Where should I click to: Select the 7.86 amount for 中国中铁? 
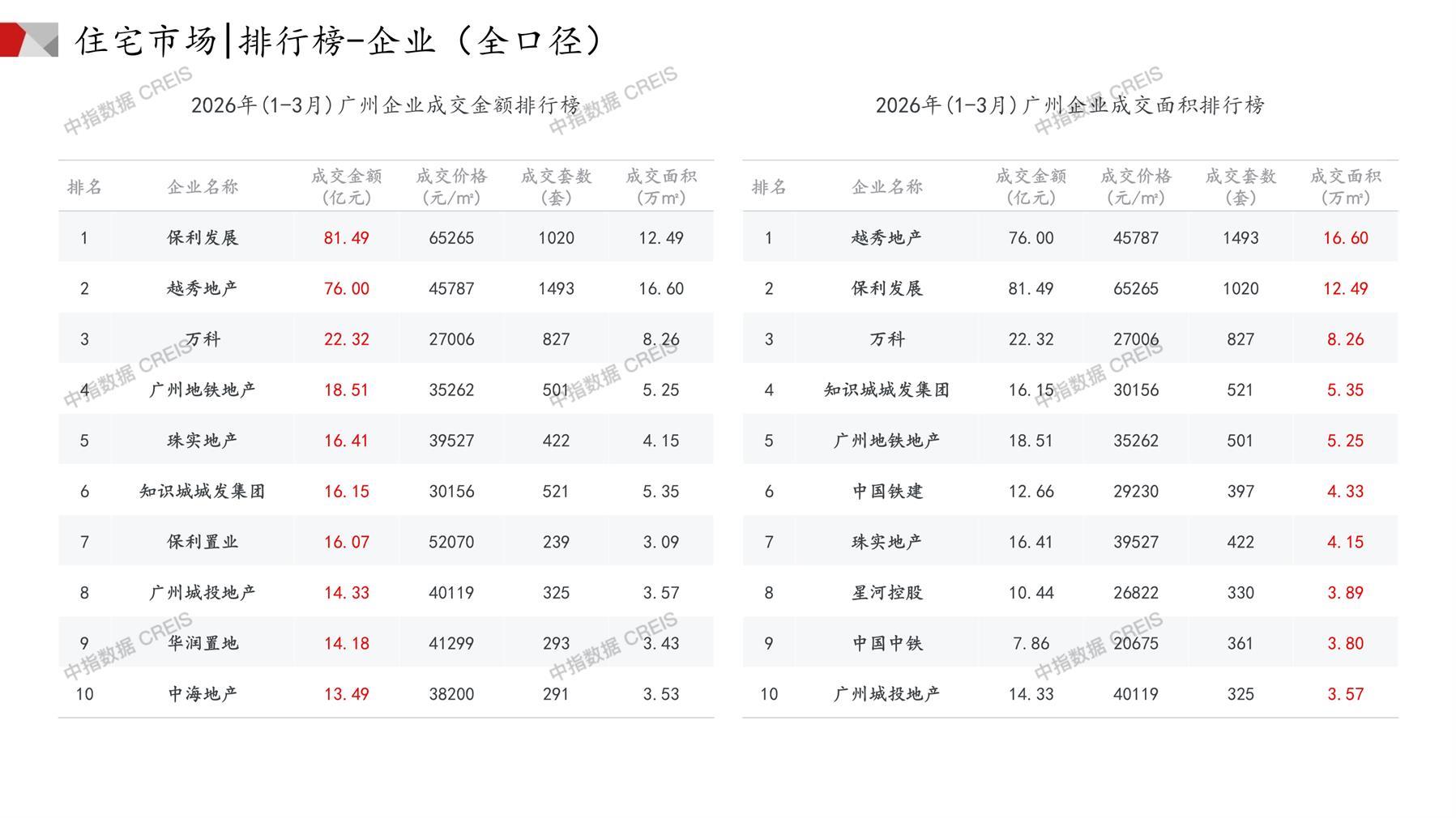(x=1031, y=643)
